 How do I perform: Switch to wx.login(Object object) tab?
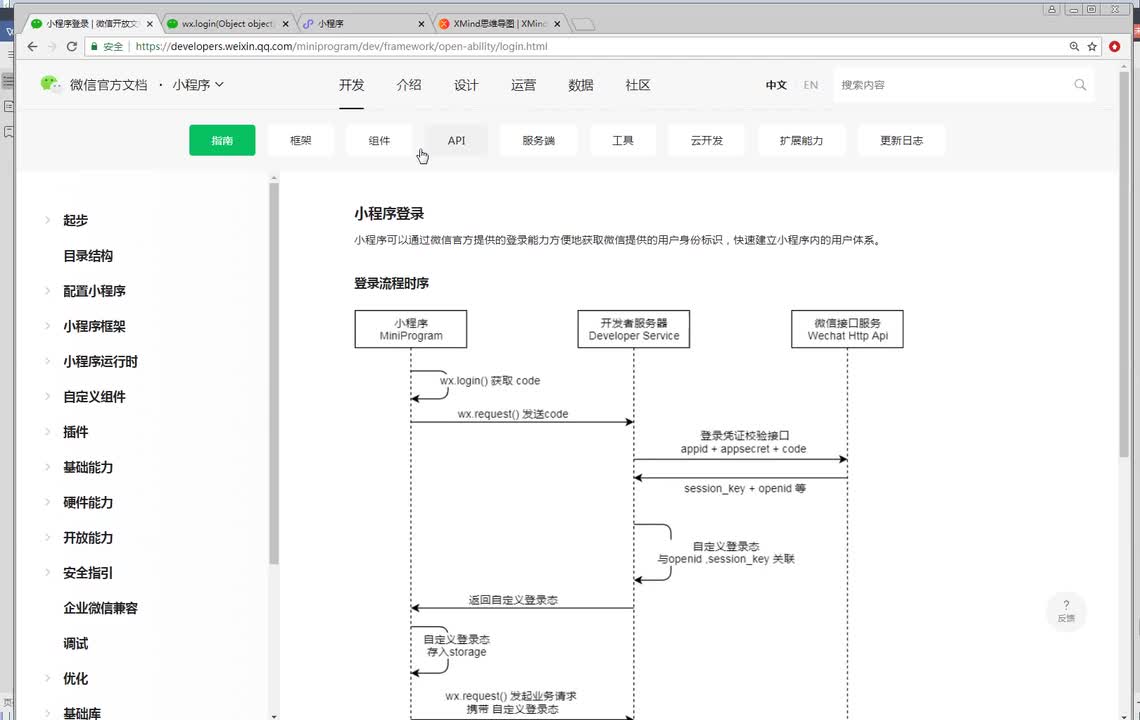227,23
